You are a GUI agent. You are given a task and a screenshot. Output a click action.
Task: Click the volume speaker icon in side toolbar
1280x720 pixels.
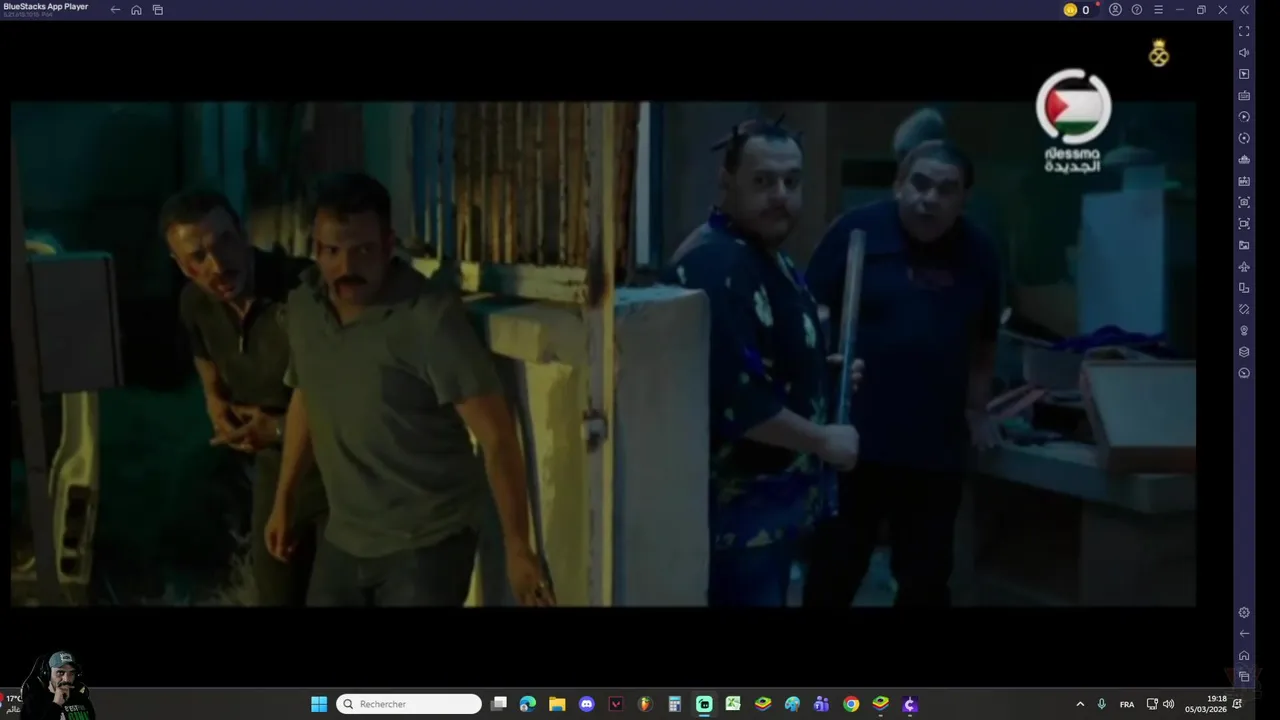click(x=1244, y=53)
